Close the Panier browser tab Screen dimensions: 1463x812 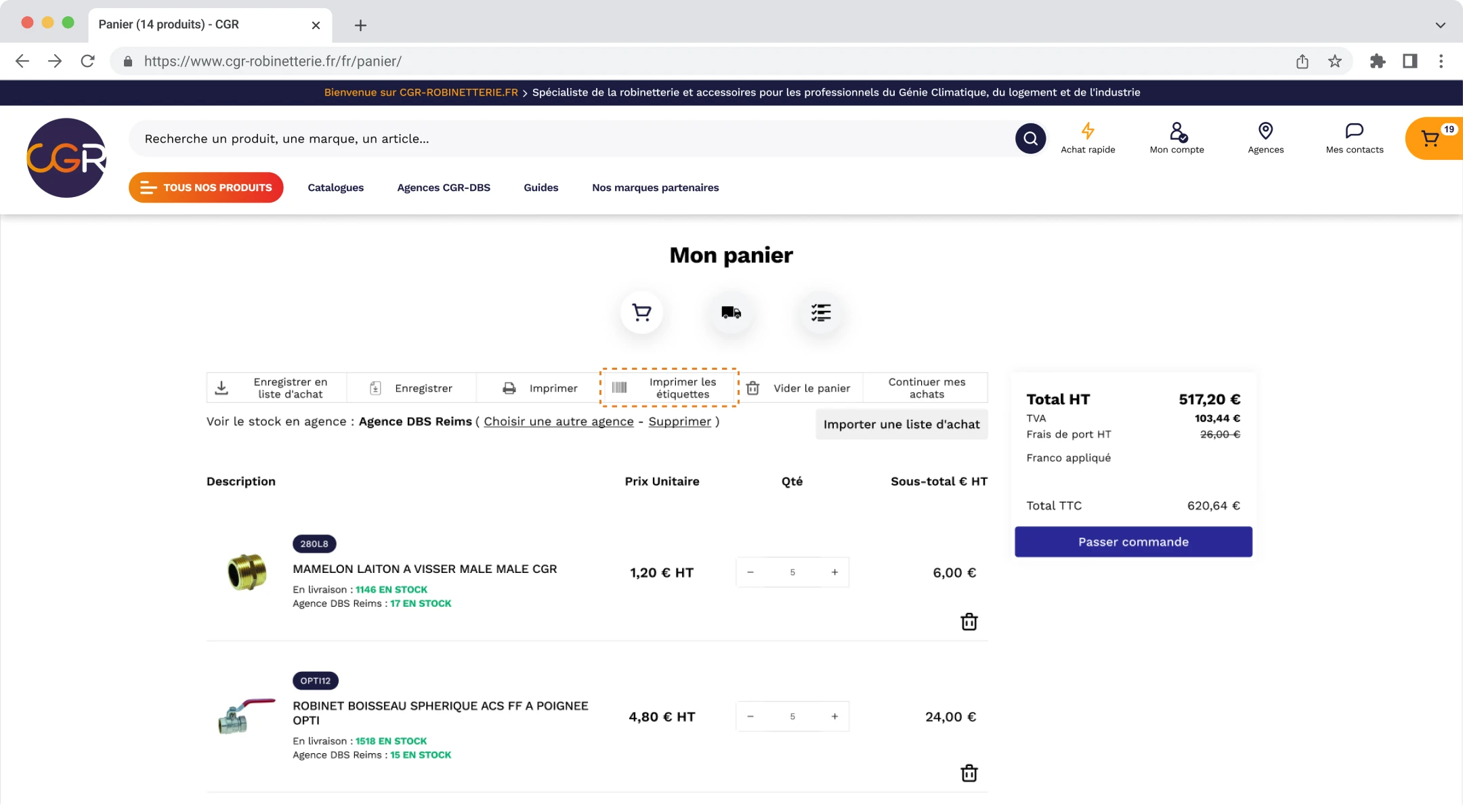[316, 25]
